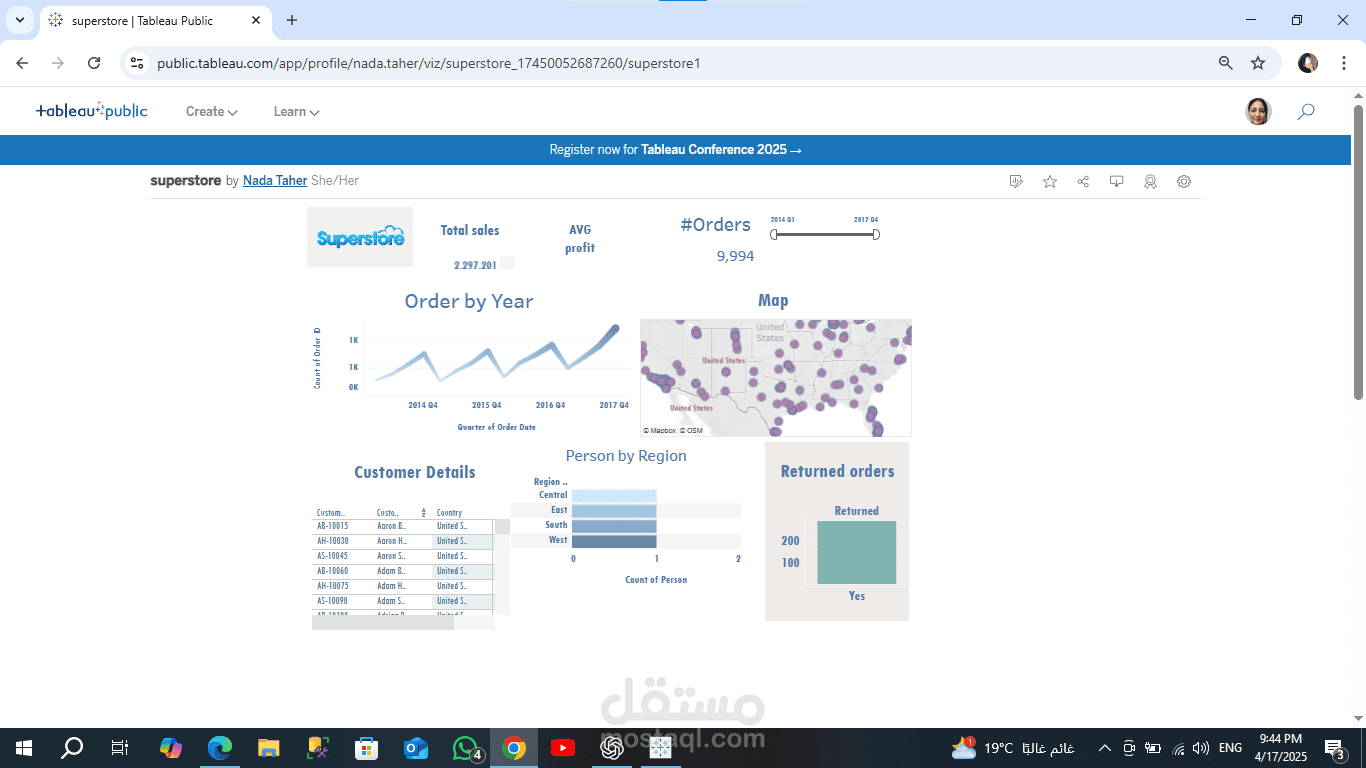Click the Register now for Tableau Conference banner

[x=675, y=150]
